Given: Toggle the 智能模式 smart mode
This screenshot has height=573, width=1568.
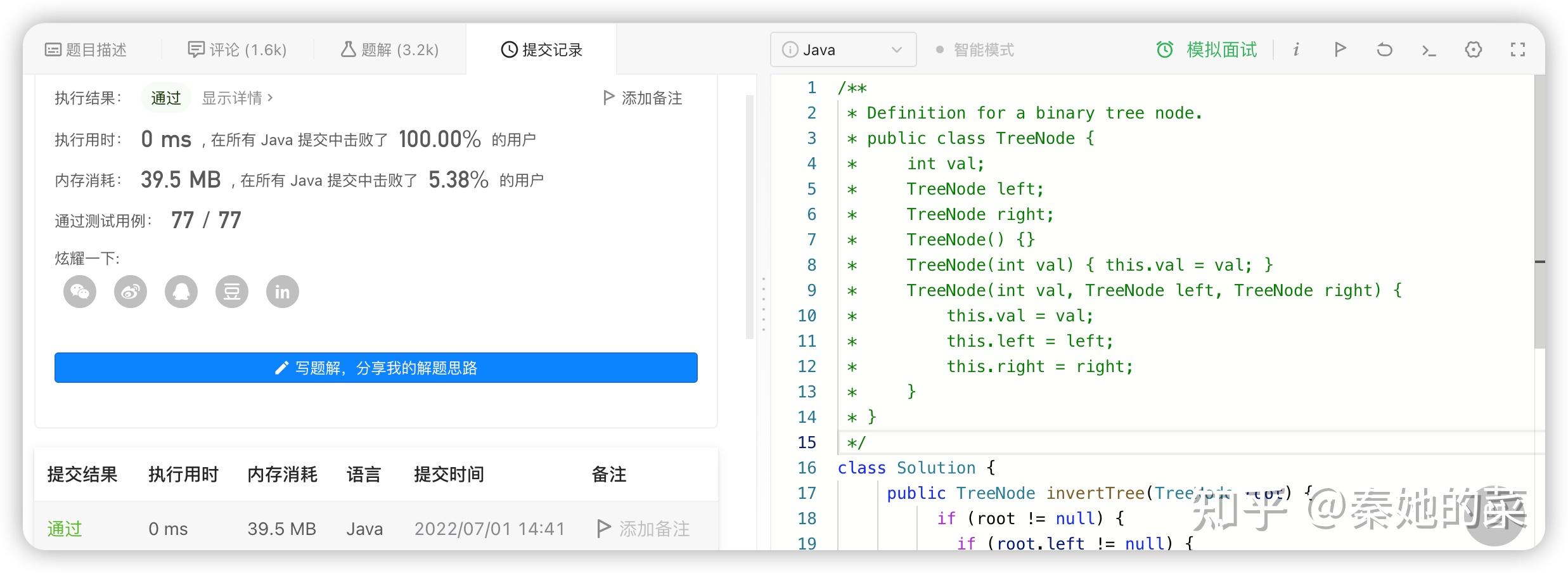Looking at the screenshot, I should [x=975, y=49].
